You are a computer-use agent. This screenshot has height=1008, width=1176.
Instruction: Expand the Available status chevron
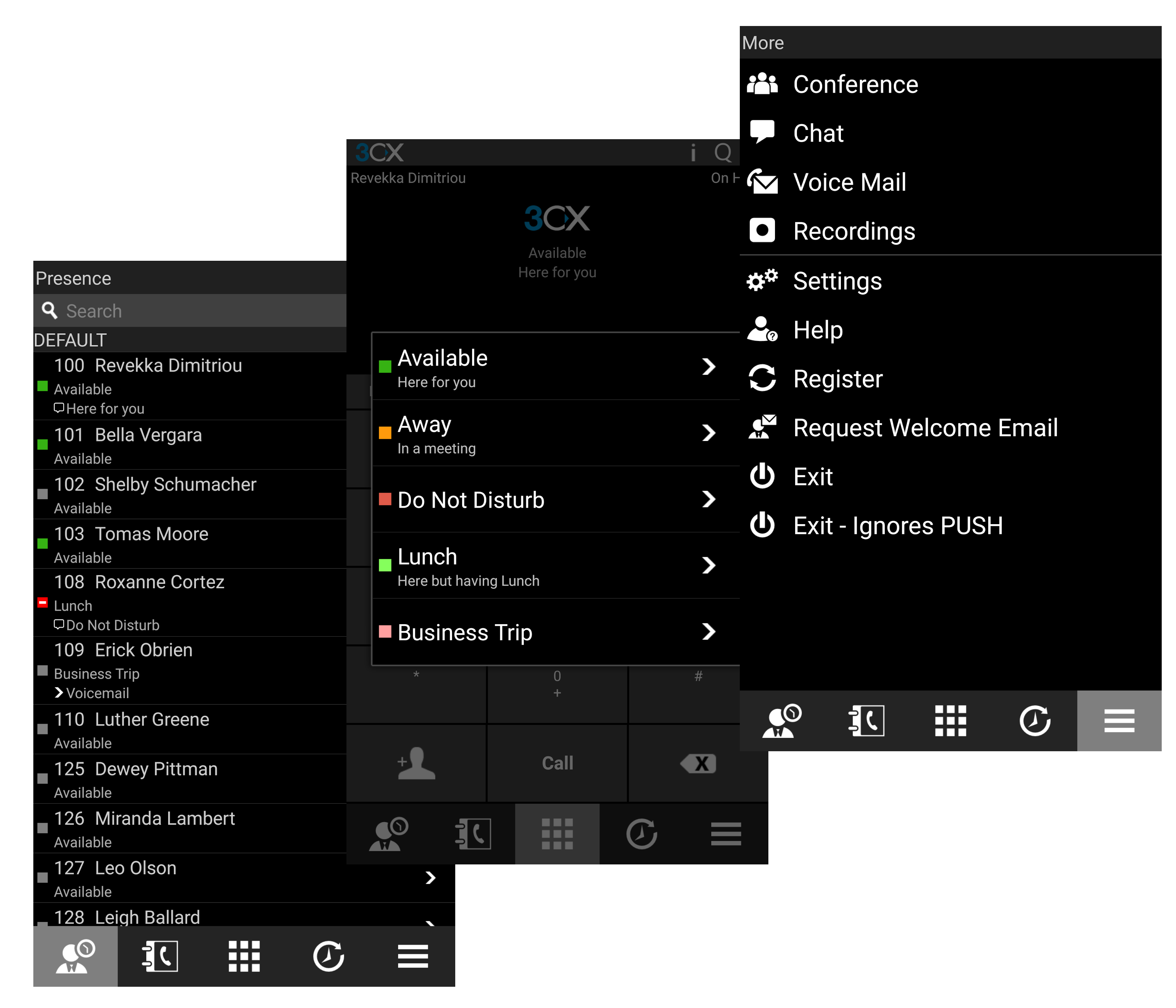point(708,366)
